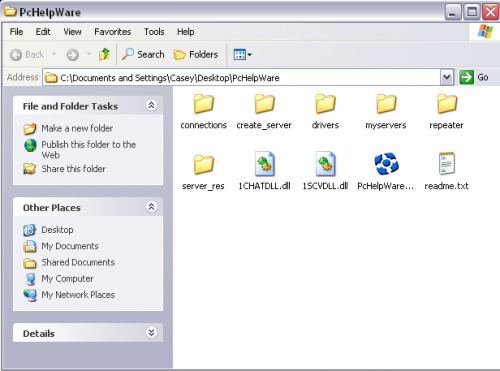
Task: Click the PcHelpWare title bar folder icon
Action: tap(10, 12)
